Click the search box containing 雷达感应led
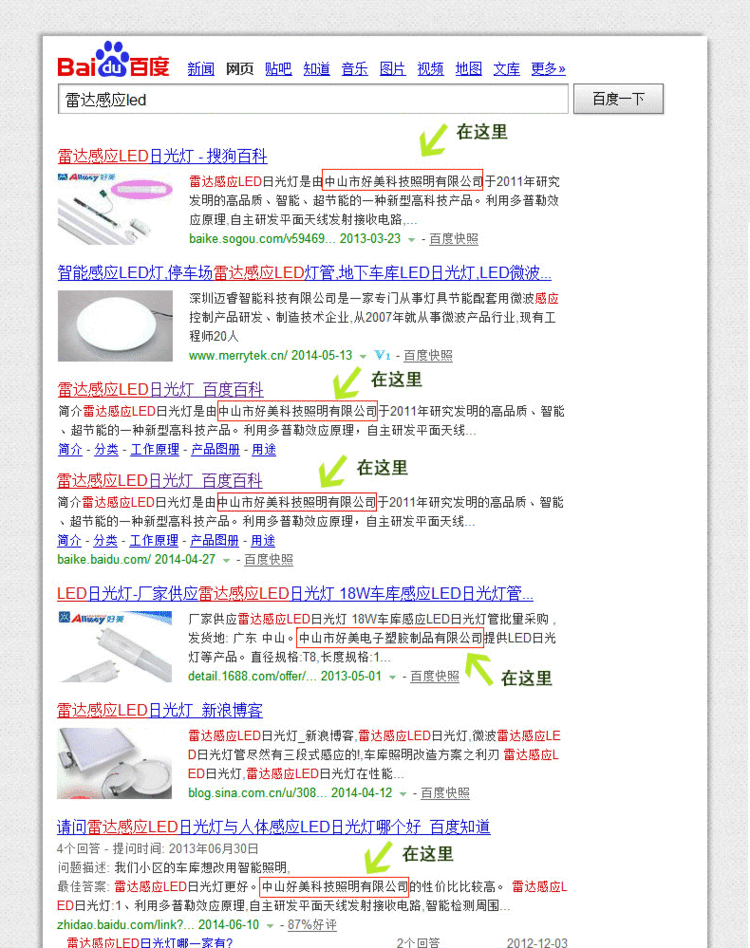 tap(314, 99)
